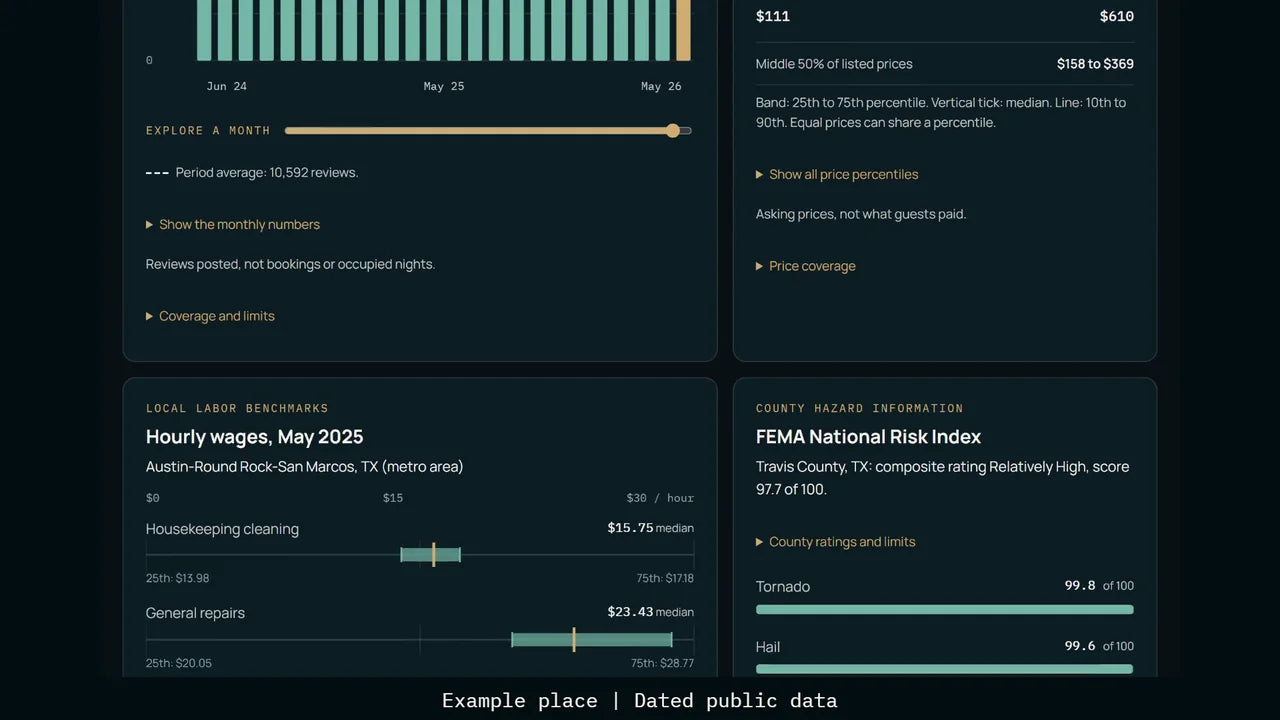Click the COUNTY HAZARD INFORMATION section label
1280x720 pixels.
(x=860, y=408)
